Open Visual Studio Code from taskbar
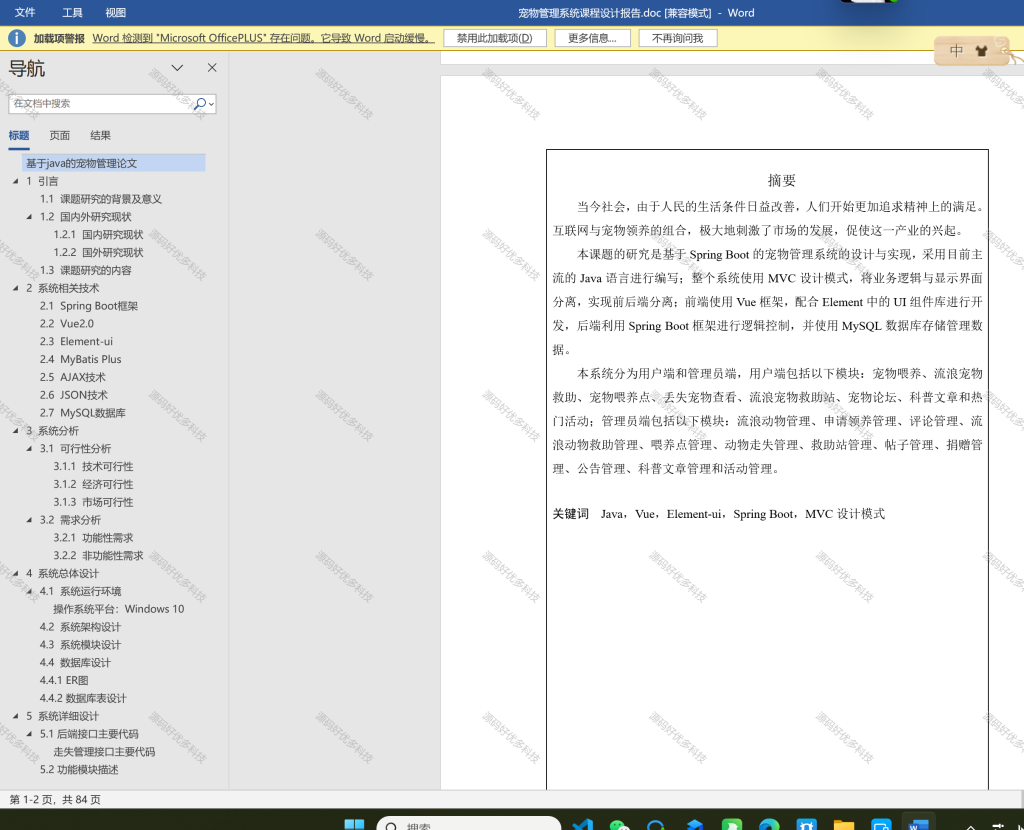 pyautogui.click(x=583, y=824)
